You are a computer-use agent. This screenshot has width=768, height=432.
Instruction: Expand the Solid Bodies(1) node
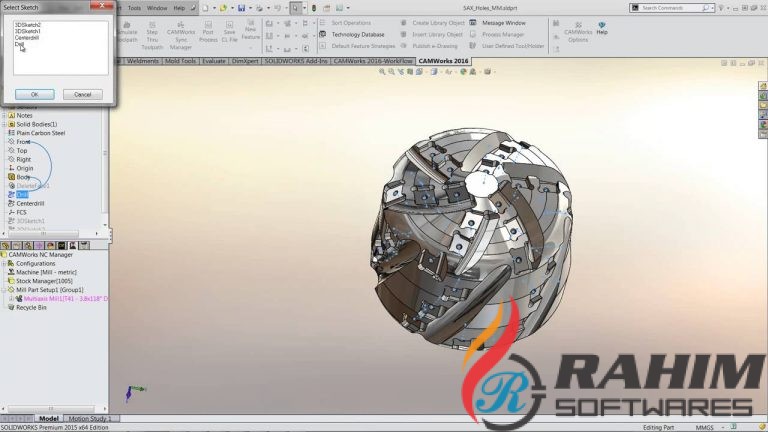(x=4, y=124)
